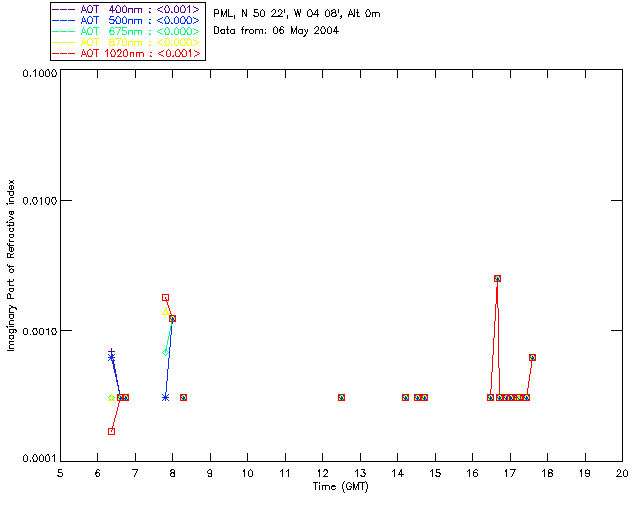Click the x-axis tick label 9
Image resolution: width=640 pixels, height=512 pixels.
click(210, 473)
